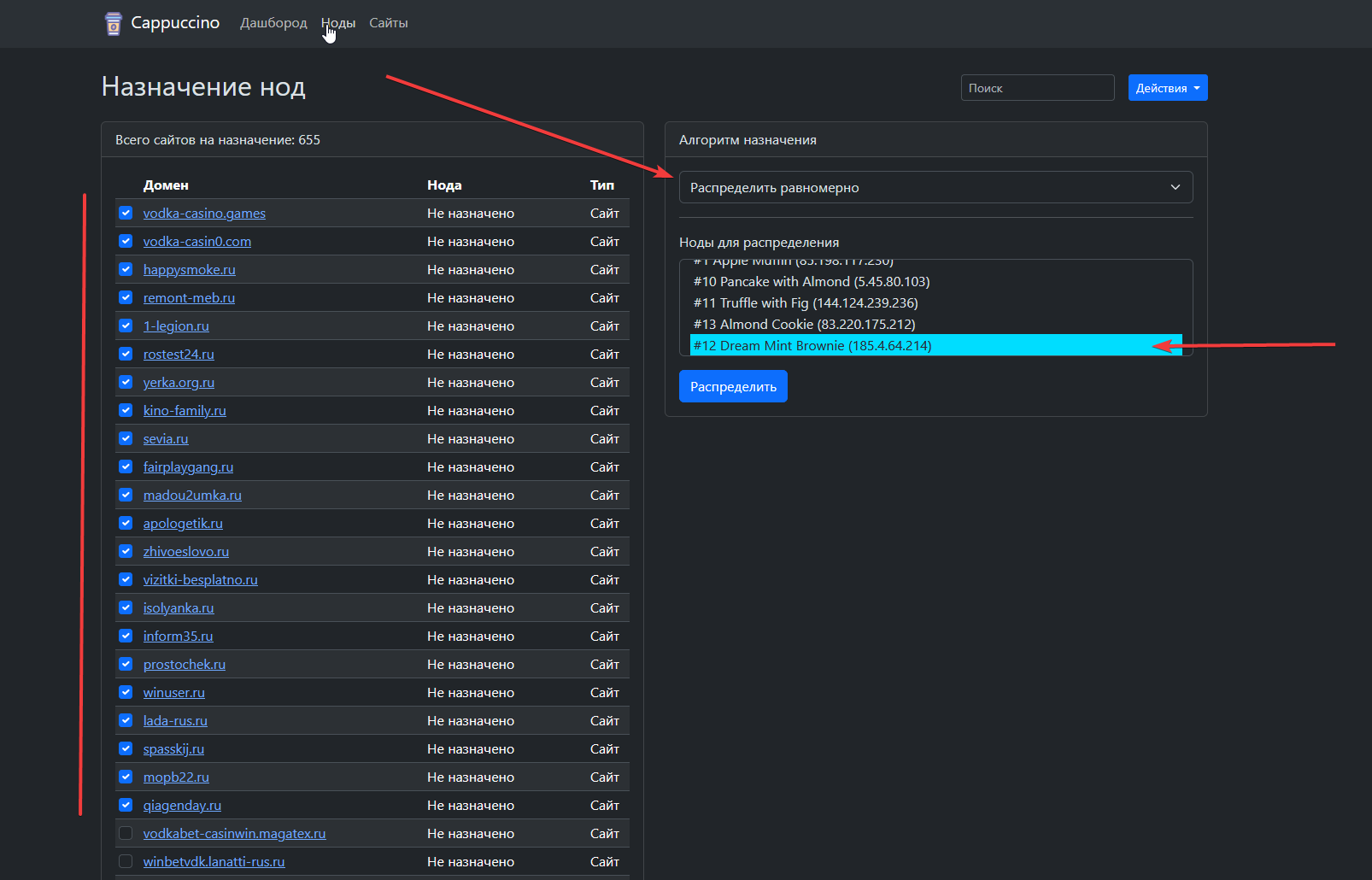The height and width of the screenshot is (880, 1372).
Task: Open the Дашбород navigation menu item
Action: 273,23
